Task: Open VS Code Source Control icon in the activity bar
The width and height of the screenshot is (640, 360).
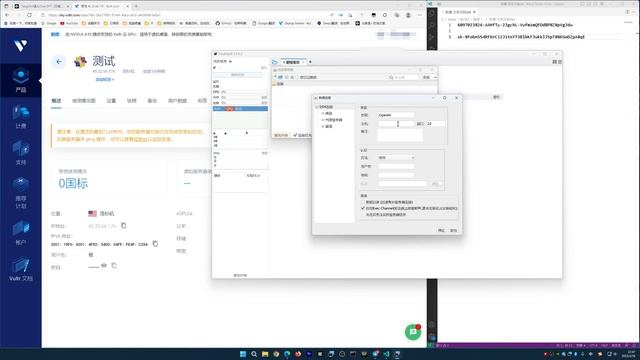Action: pyautogui.click(x=432, y=37)
